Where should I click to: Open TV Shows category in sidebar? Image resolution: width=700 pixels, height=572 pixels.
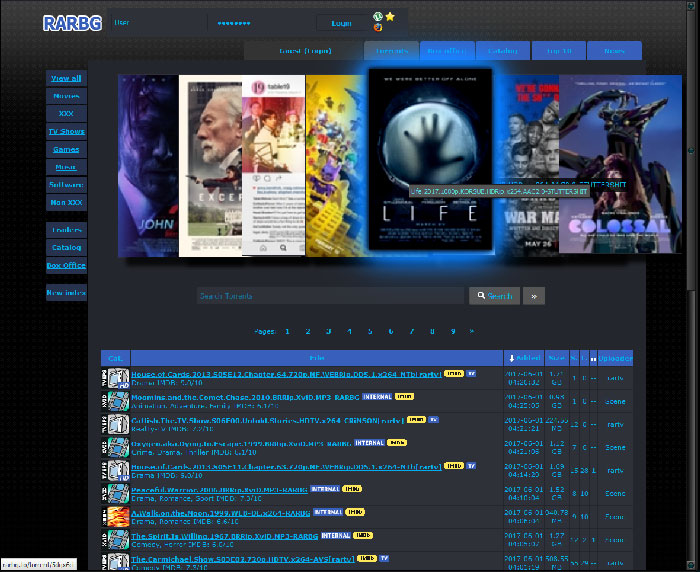pos(66,131)
